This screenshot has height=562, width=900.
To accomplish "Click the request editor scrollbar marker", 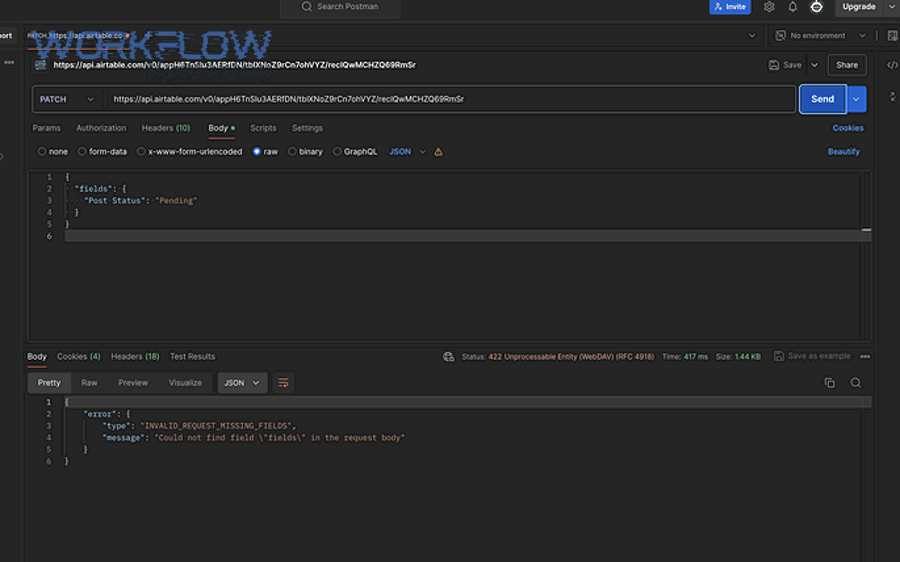I will click(866, 230).
